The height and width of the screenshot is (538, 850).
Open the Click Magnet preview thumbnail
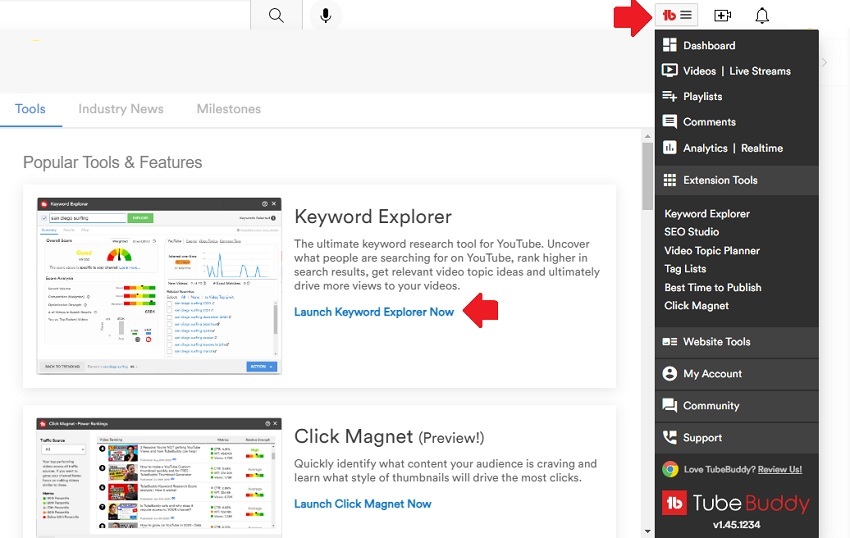point(159,477)
